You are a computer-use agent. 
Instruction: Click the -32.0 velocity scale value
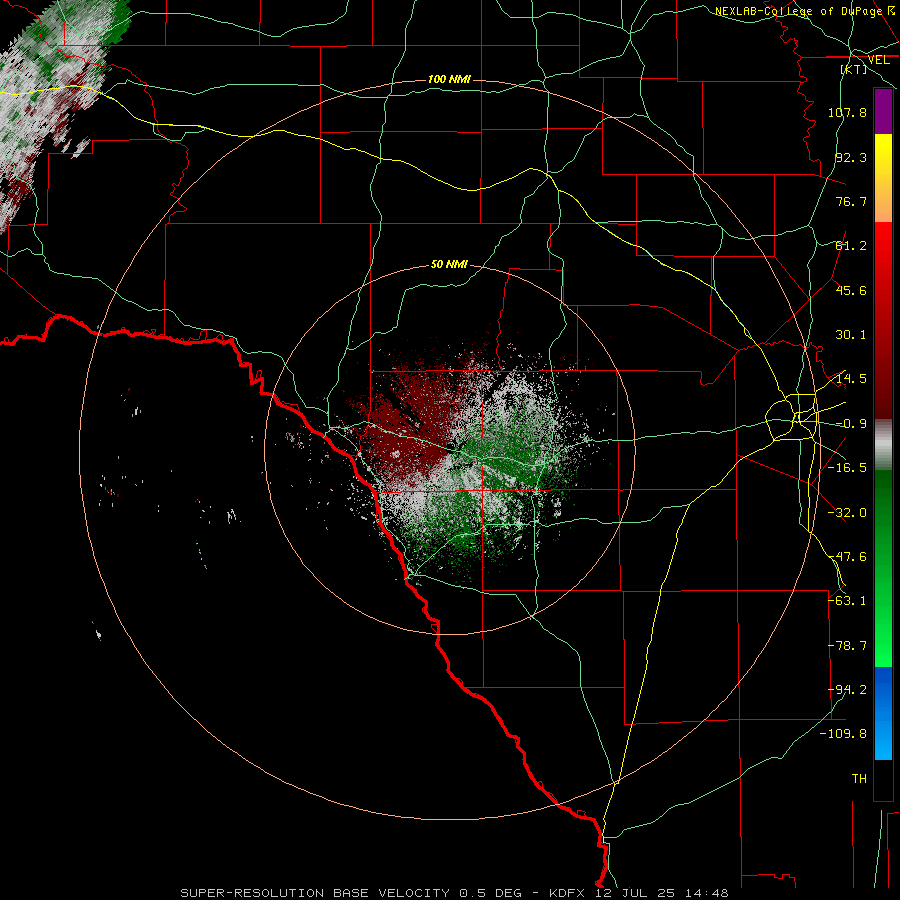(847, 513)
